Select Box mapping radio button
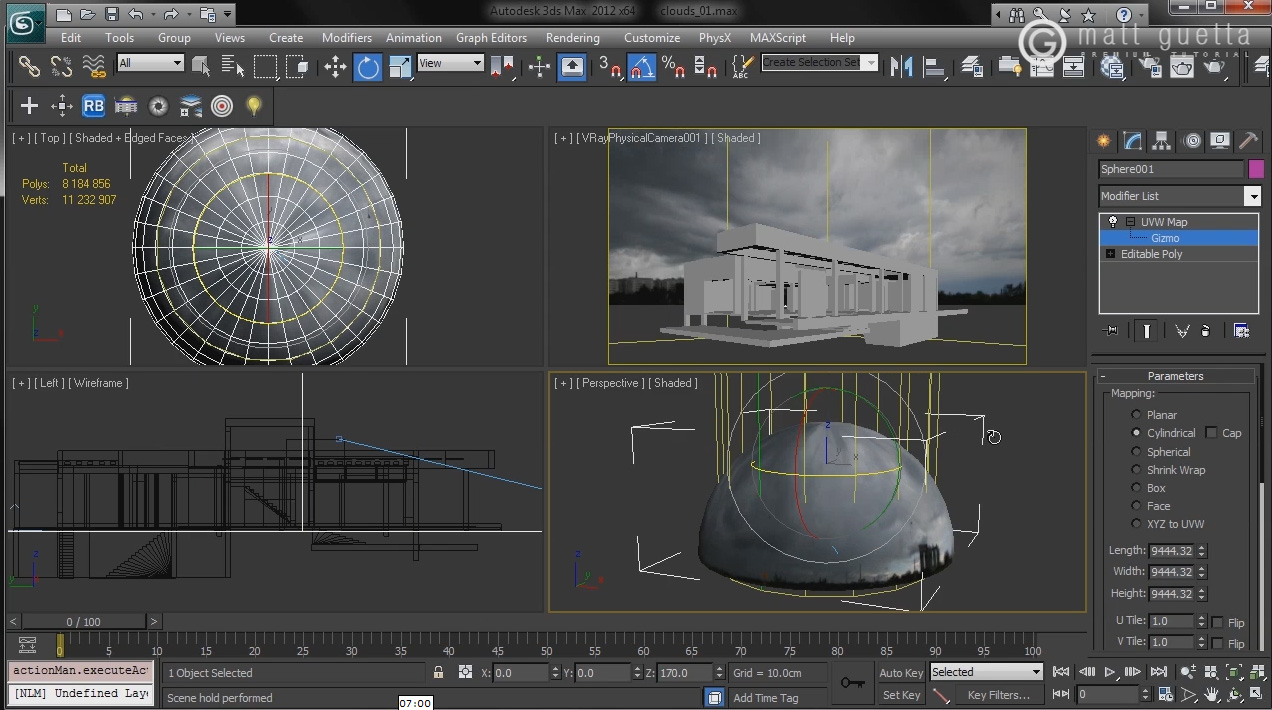This screenshot has height=710, width=1272. [1136, 488]
